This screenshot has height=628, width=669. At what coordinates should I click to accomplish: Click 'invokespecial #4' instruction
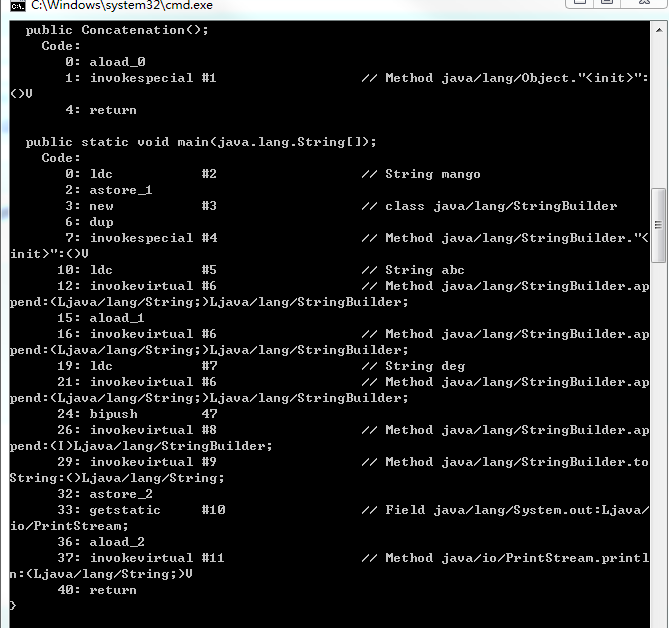click(153, 238)
